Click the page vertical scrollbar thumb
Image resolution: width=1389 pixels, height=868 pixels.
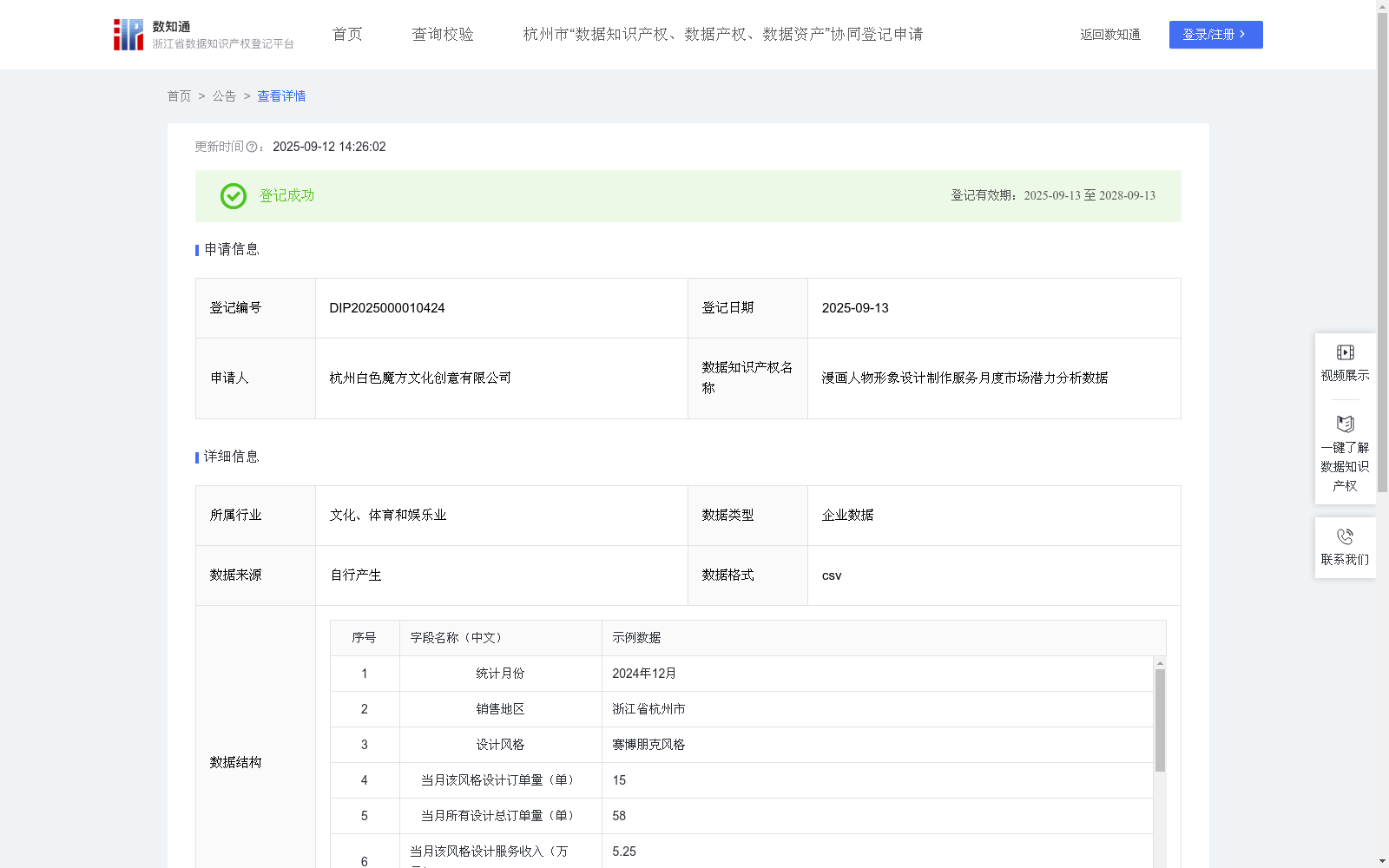(x=1382, y=252)
